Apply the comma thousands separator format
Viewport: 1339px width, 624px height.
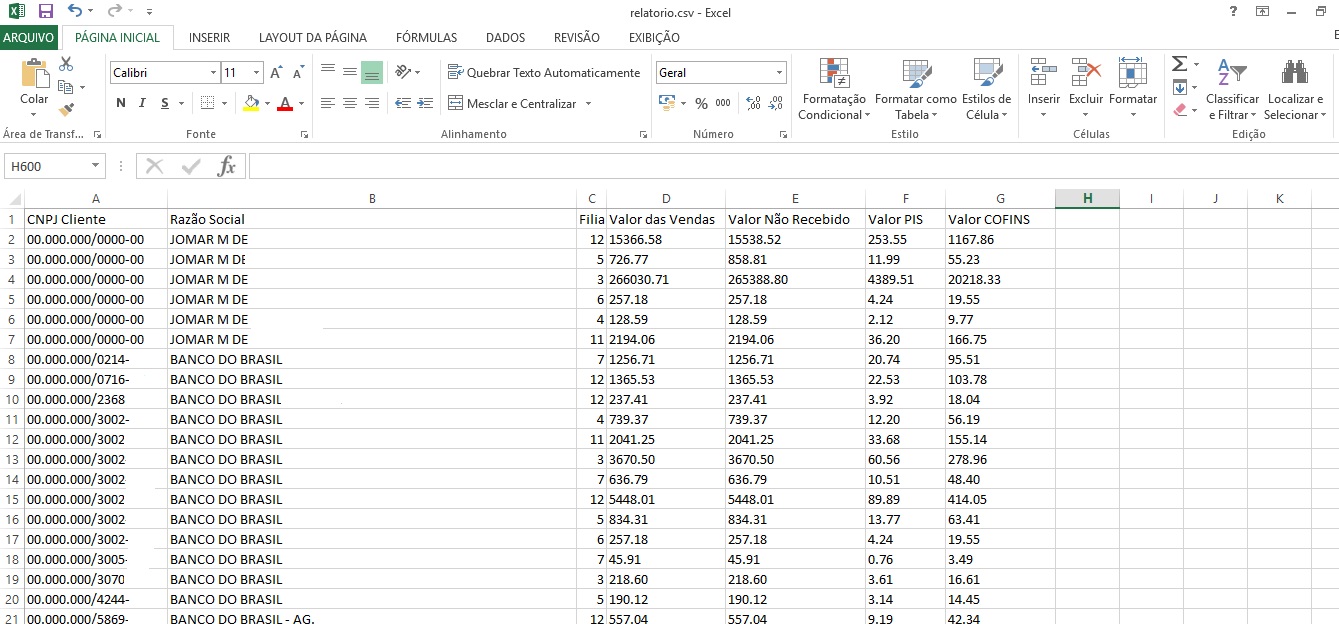tap(723, 103)
